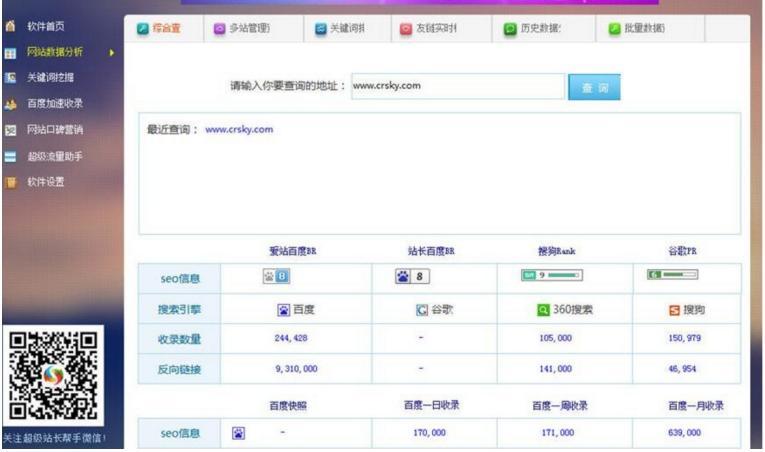Viewport: 765px width, 452px height.
Task: Click 360搜索 反向链接 value 141,000
Action: tap(556, 369)
